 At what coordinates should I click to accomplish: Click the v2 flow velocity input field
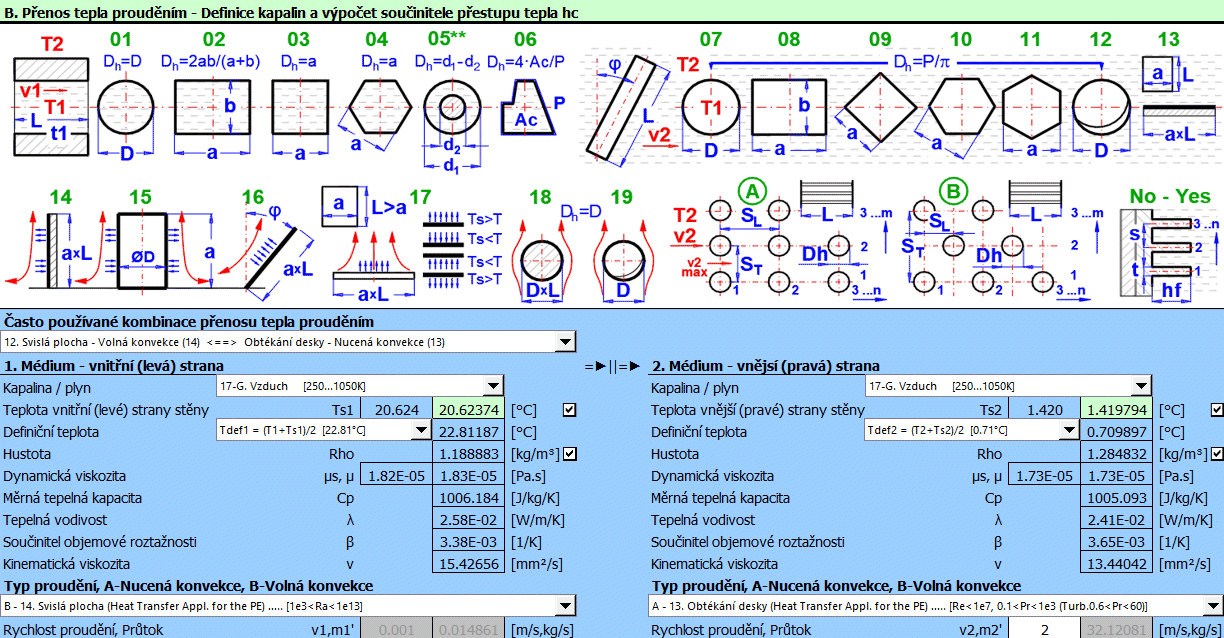coord(1043,629)
